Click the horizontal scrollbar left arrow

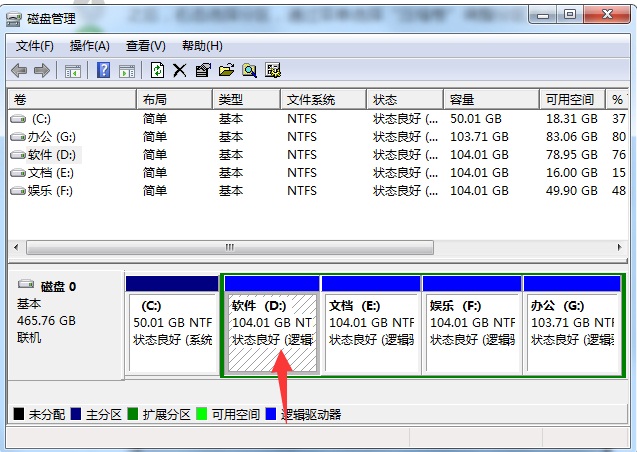click(16, 247)
